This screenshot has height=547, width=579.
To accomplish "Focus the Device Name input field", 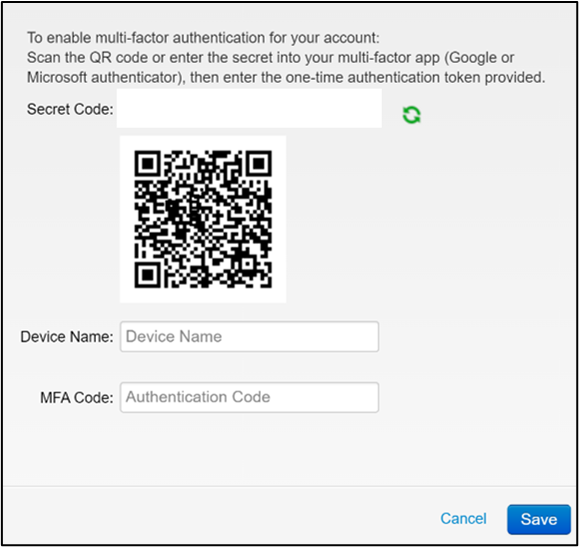I will pos(249,336).
